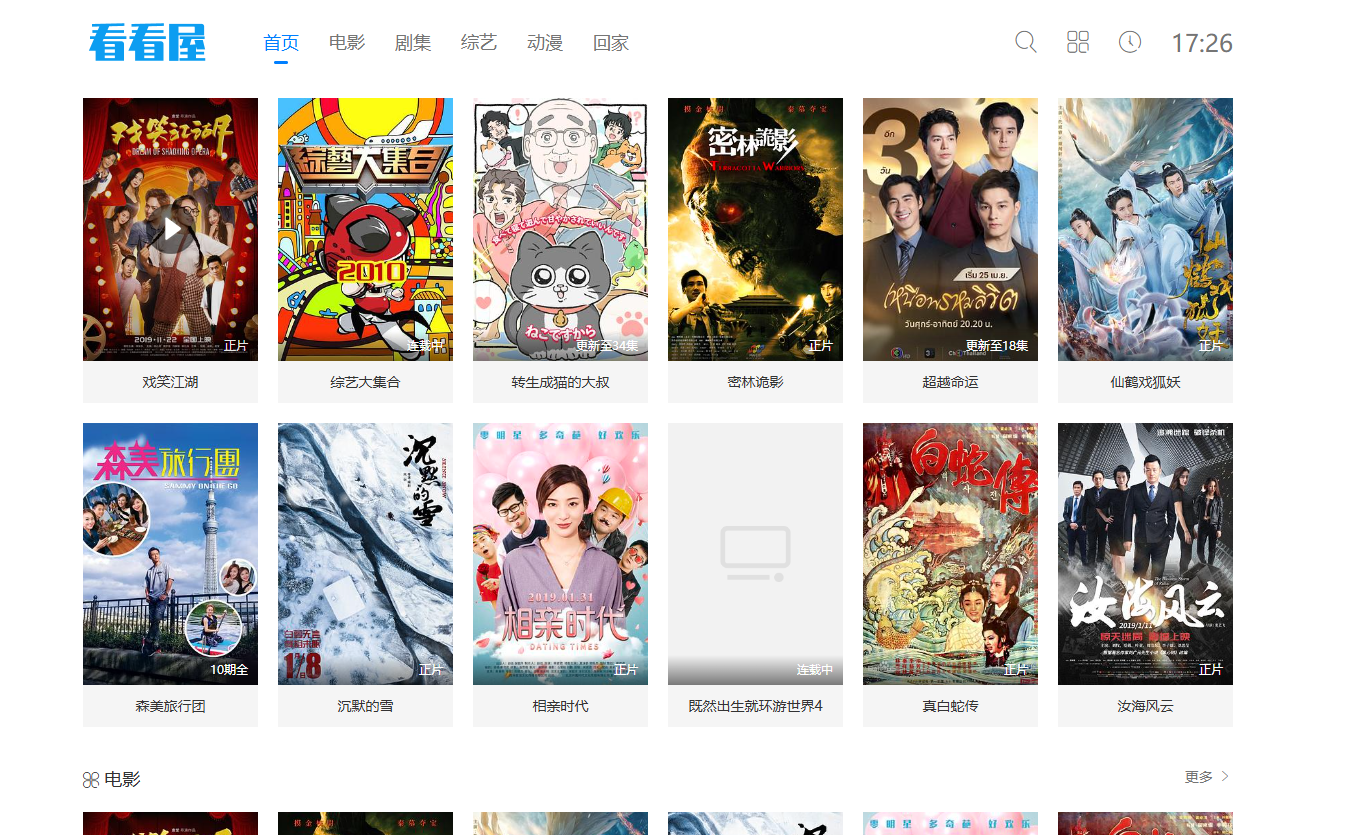Click the 超越命运 title link
1370x835 pixels.
coord(950,382)
